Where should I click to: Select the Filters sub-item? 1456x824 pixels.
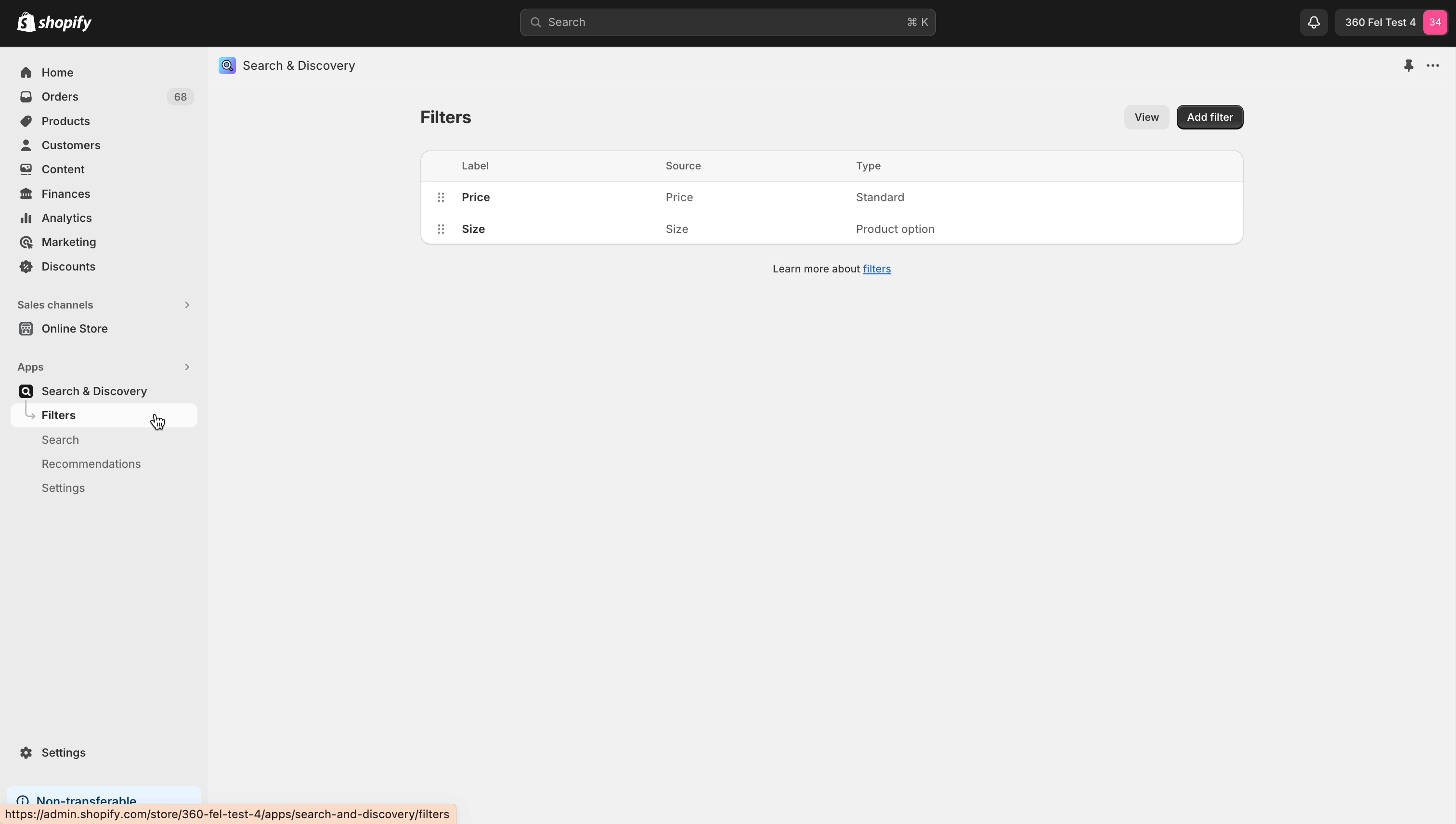pyautogui.click(x=104, y=415)
